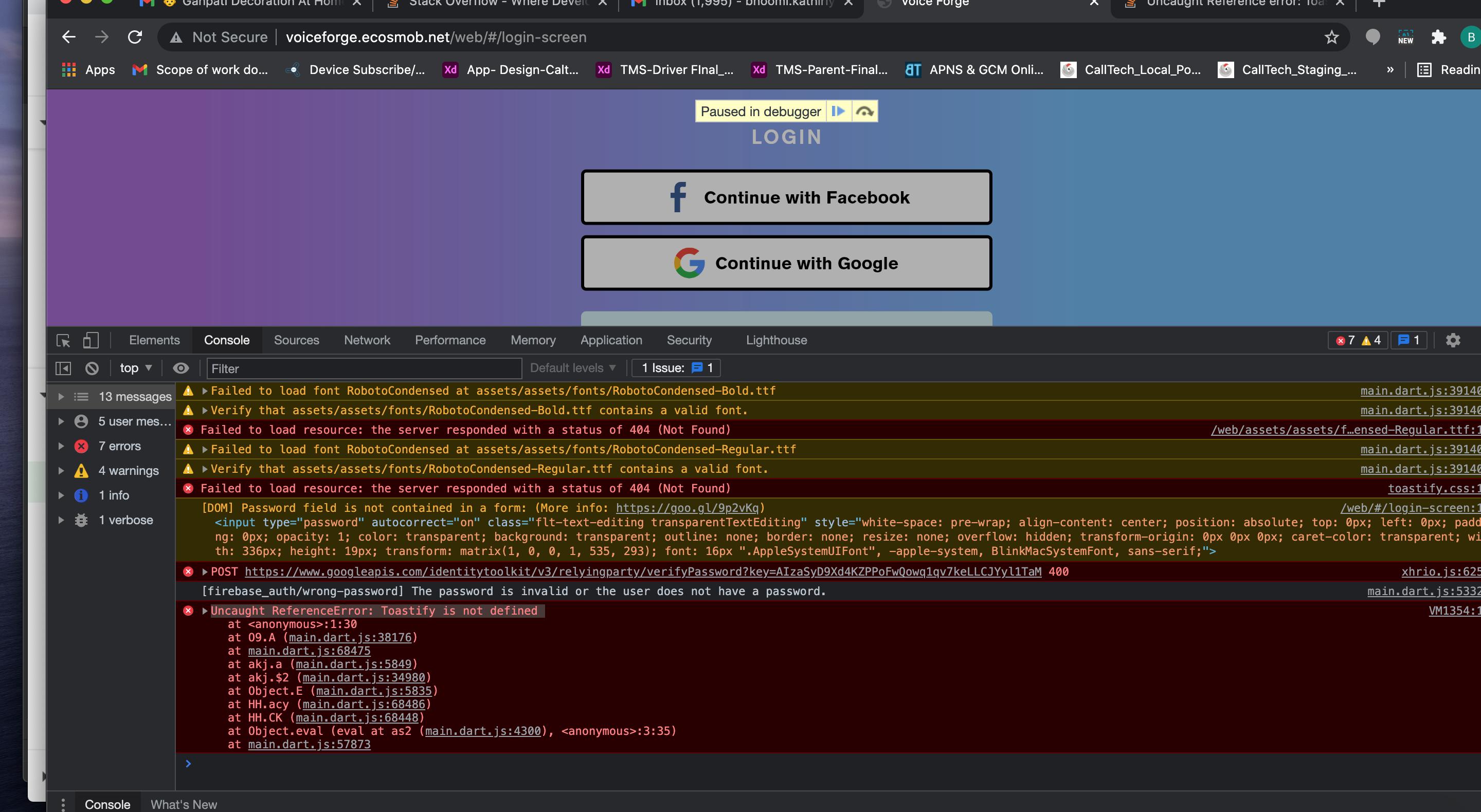The height and width of the screenshot is (812, 1481).
Task: Click the console prompt input line
Action: pos(828,764)
